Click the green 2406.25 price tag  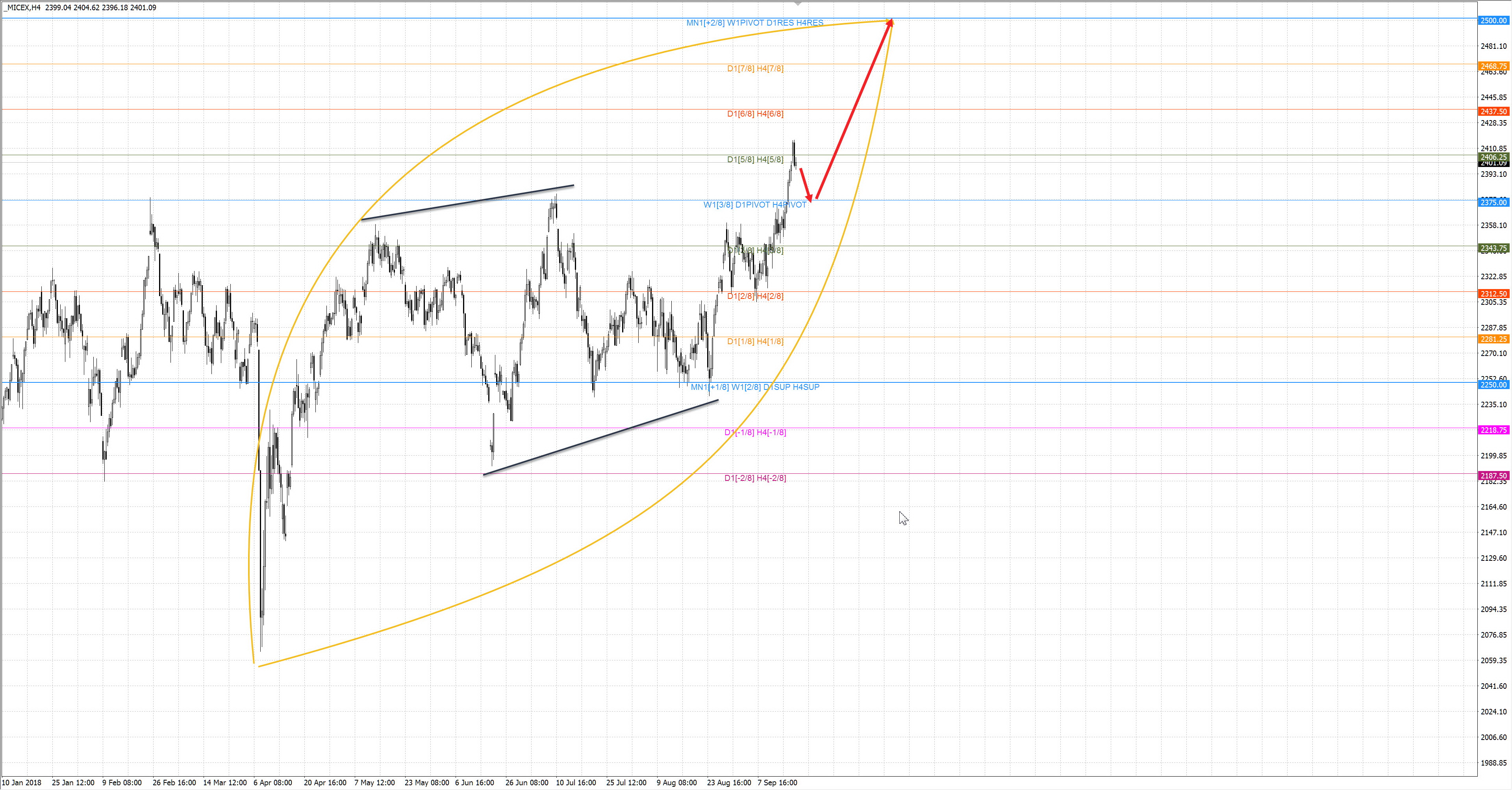click(1493, 157)
